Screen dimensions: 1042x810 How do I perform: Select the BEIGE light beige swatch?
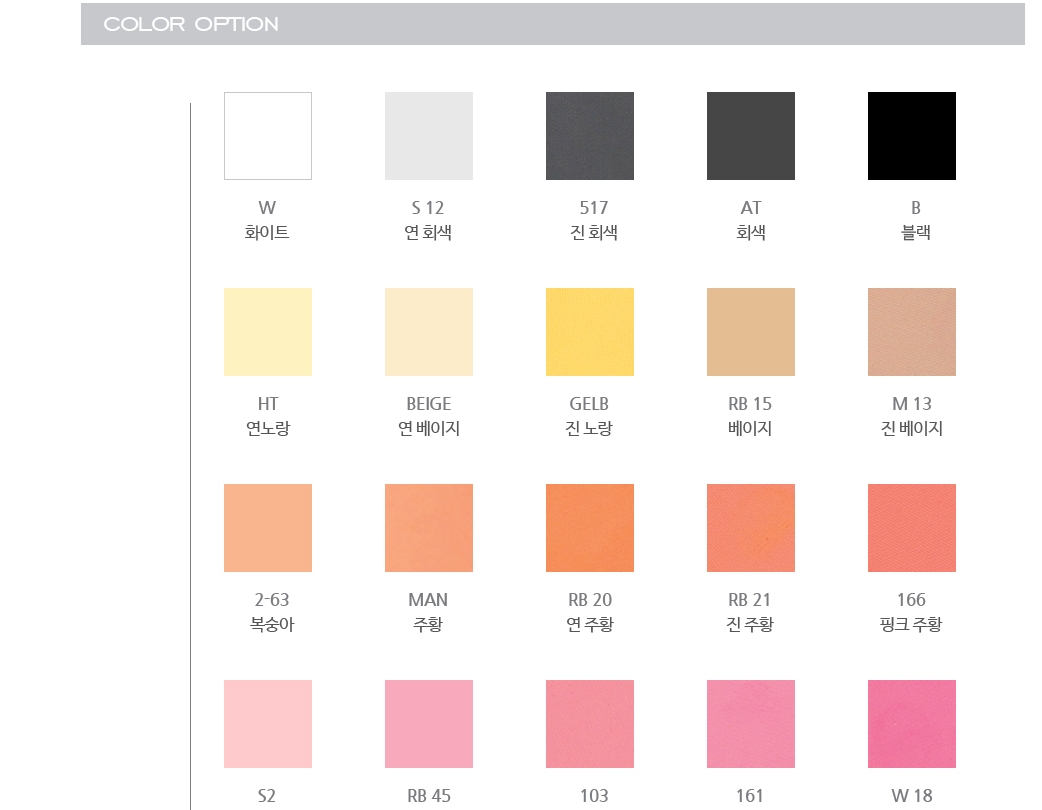point(429,332)
